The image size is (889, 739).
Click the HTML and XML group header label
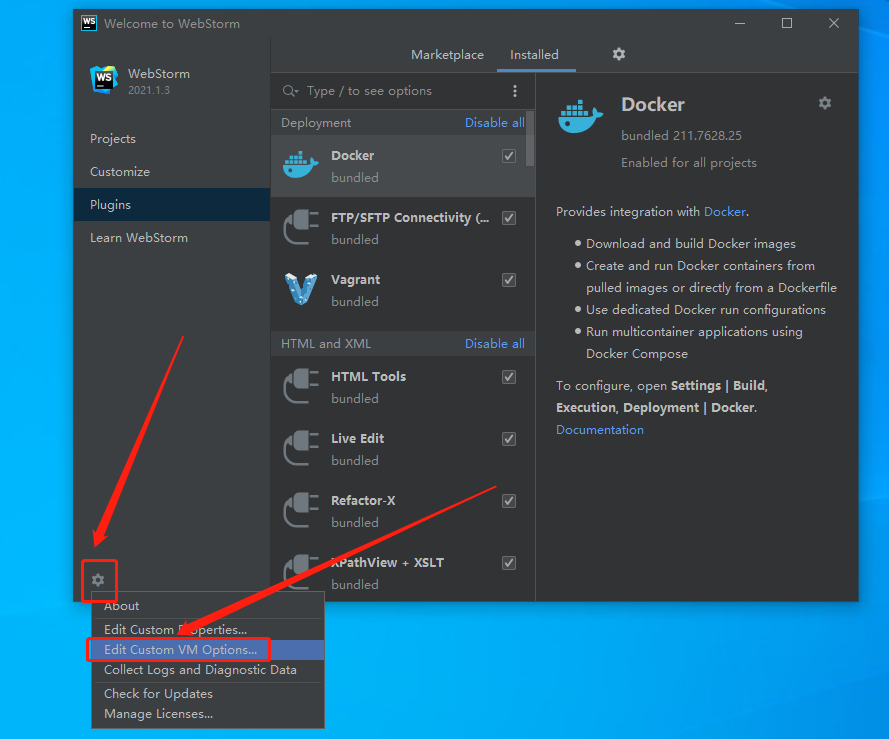(326, 344)
